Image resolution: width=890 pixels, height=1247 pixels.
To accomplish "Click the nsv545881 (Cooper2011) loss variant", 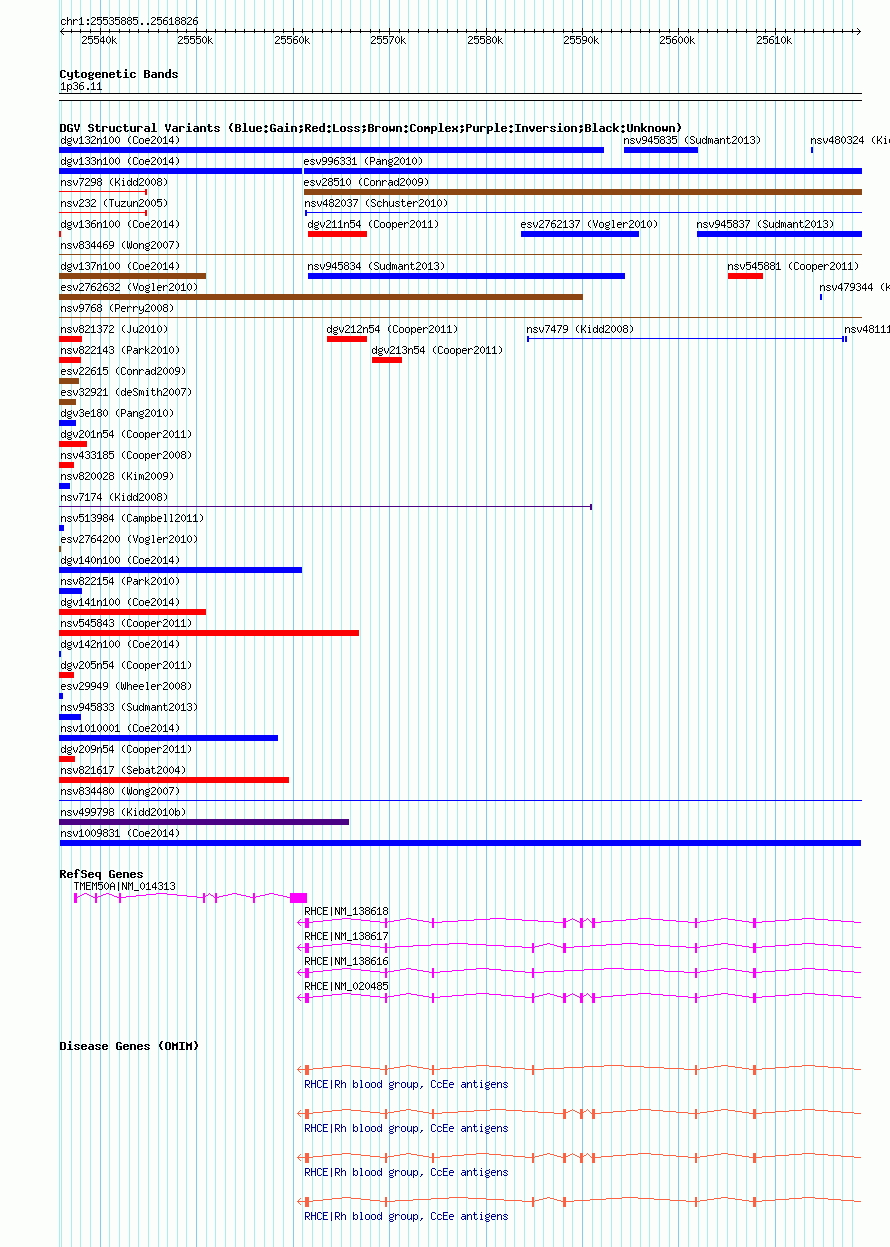I will pos(745,276).
